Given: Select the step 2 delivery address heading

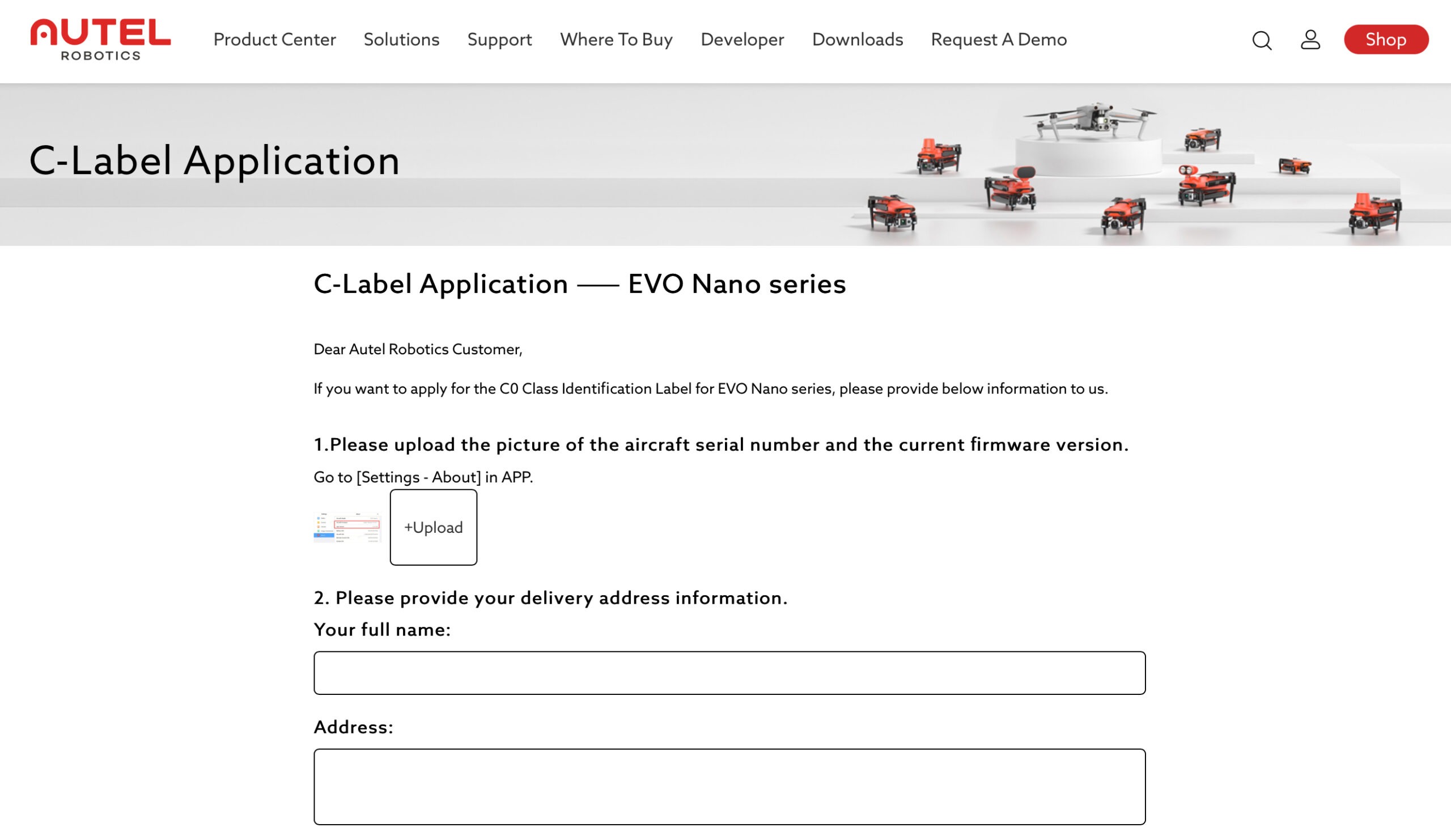Looking at the screenshot, I should 550,597.
